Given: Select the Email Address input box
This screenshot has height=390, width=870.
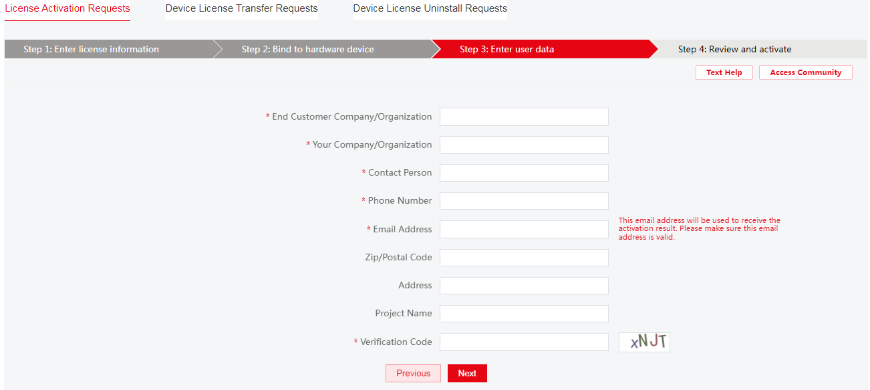Looking at the screenshot, I should pos(524,229).
